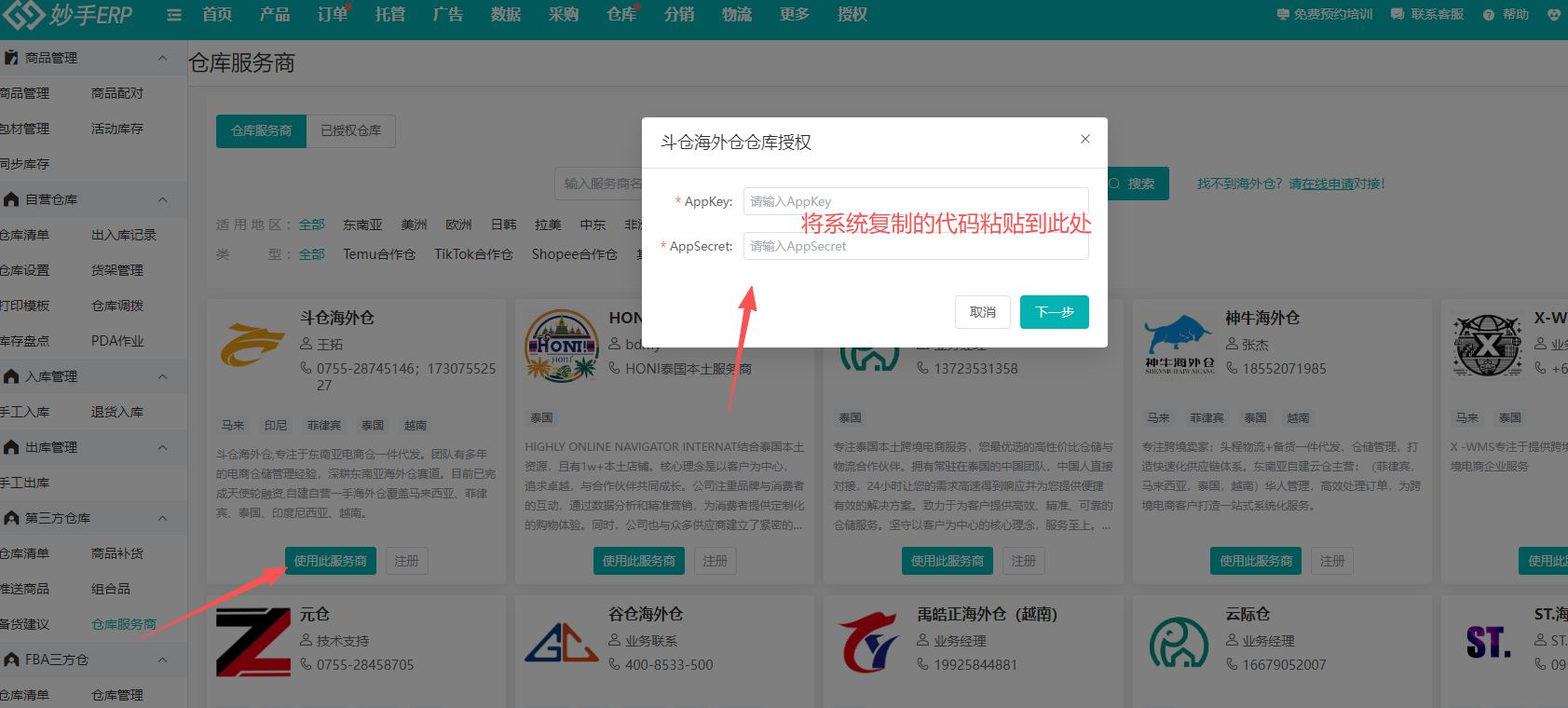Open PDA作业 in the sidebar

pyautogui.click(x=117, y=341)
